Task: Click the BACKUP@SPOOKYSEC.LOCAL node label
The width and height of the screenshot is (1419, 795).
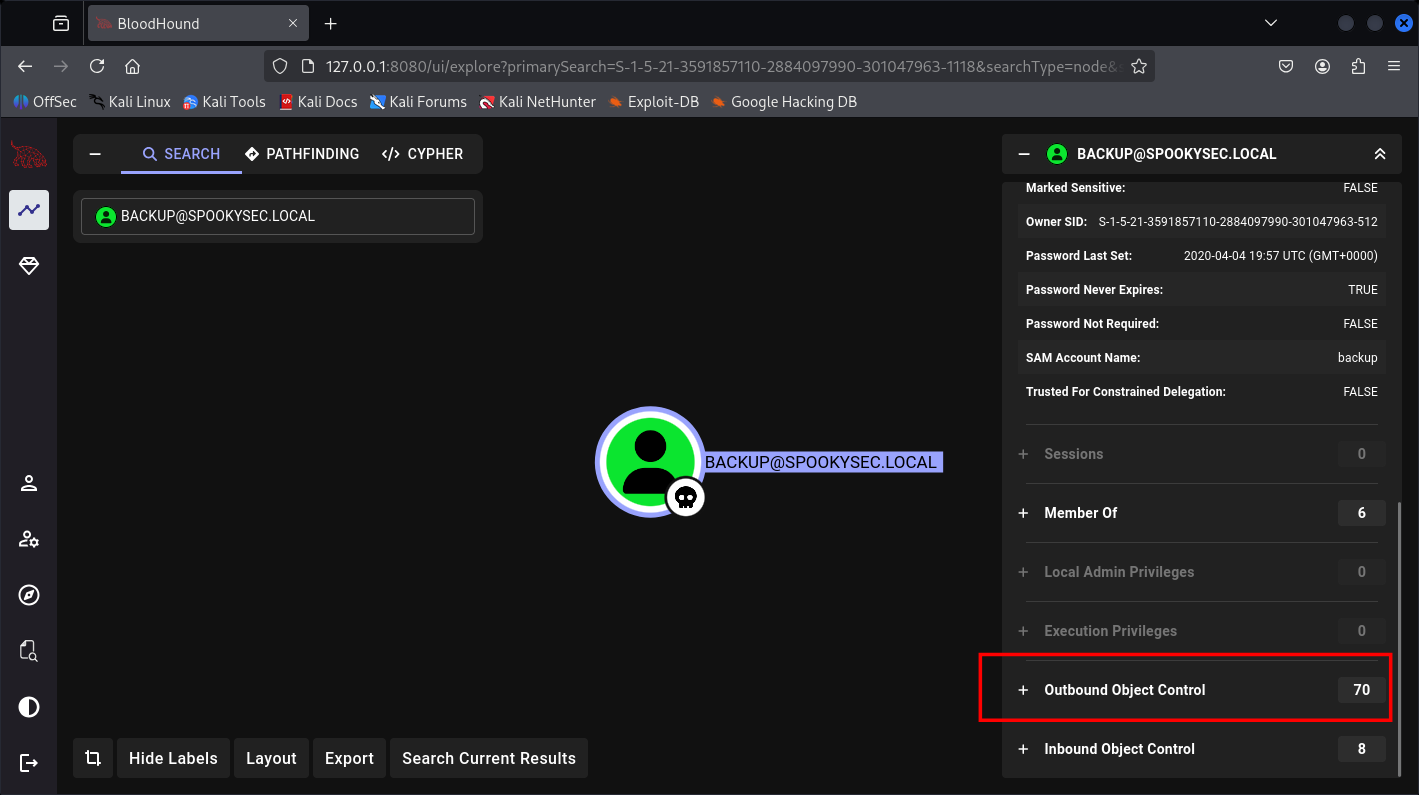Action: pos(823,462)
